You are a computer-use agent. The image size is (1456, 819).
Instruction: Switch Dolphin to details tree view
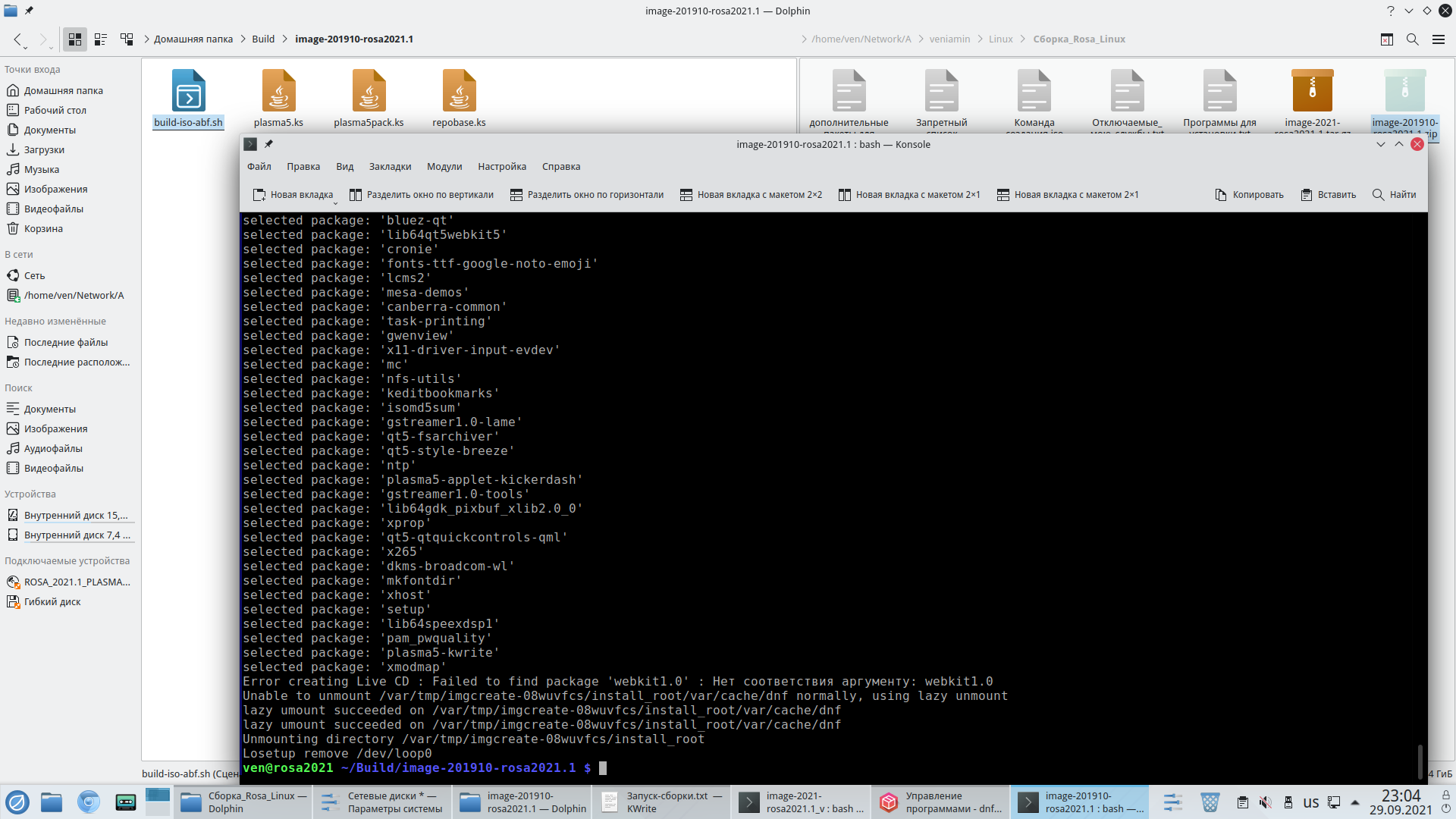[127, 39]
